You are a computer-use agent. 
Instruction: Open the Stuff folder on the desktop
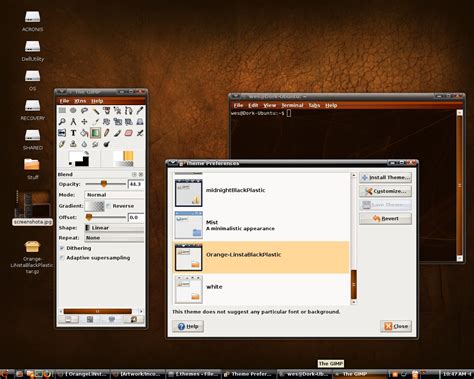pyautogui.click(x=32, y=169)
